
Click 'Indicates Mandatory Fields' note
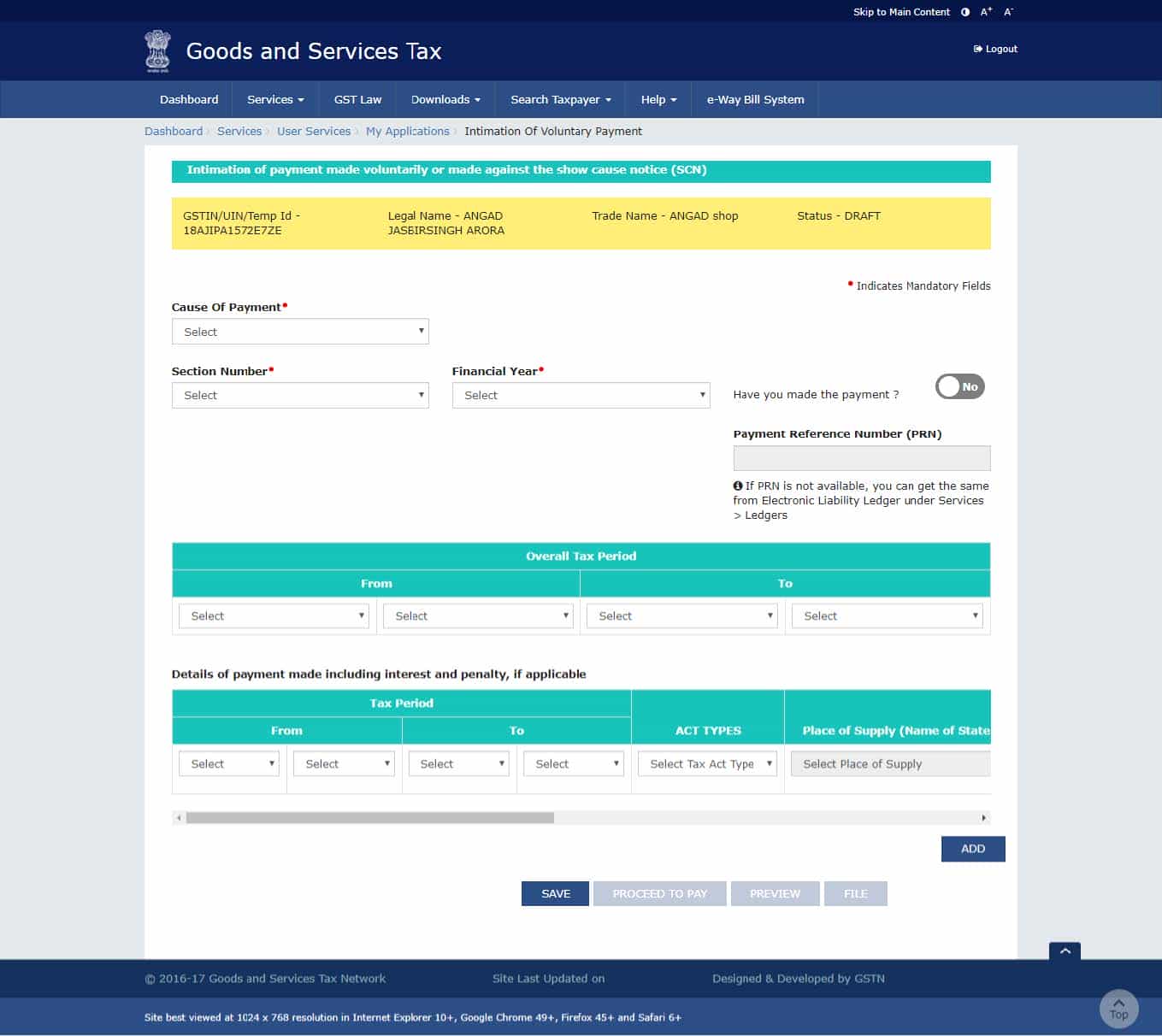coord(923,285)
